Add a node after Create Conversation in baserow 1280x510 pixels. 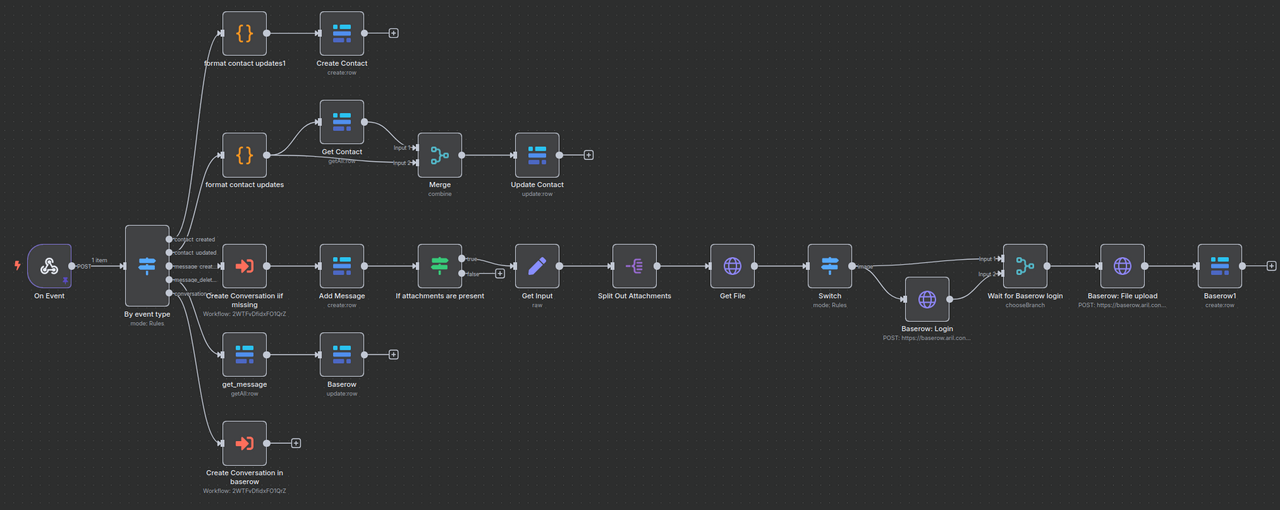pos(296,443)
